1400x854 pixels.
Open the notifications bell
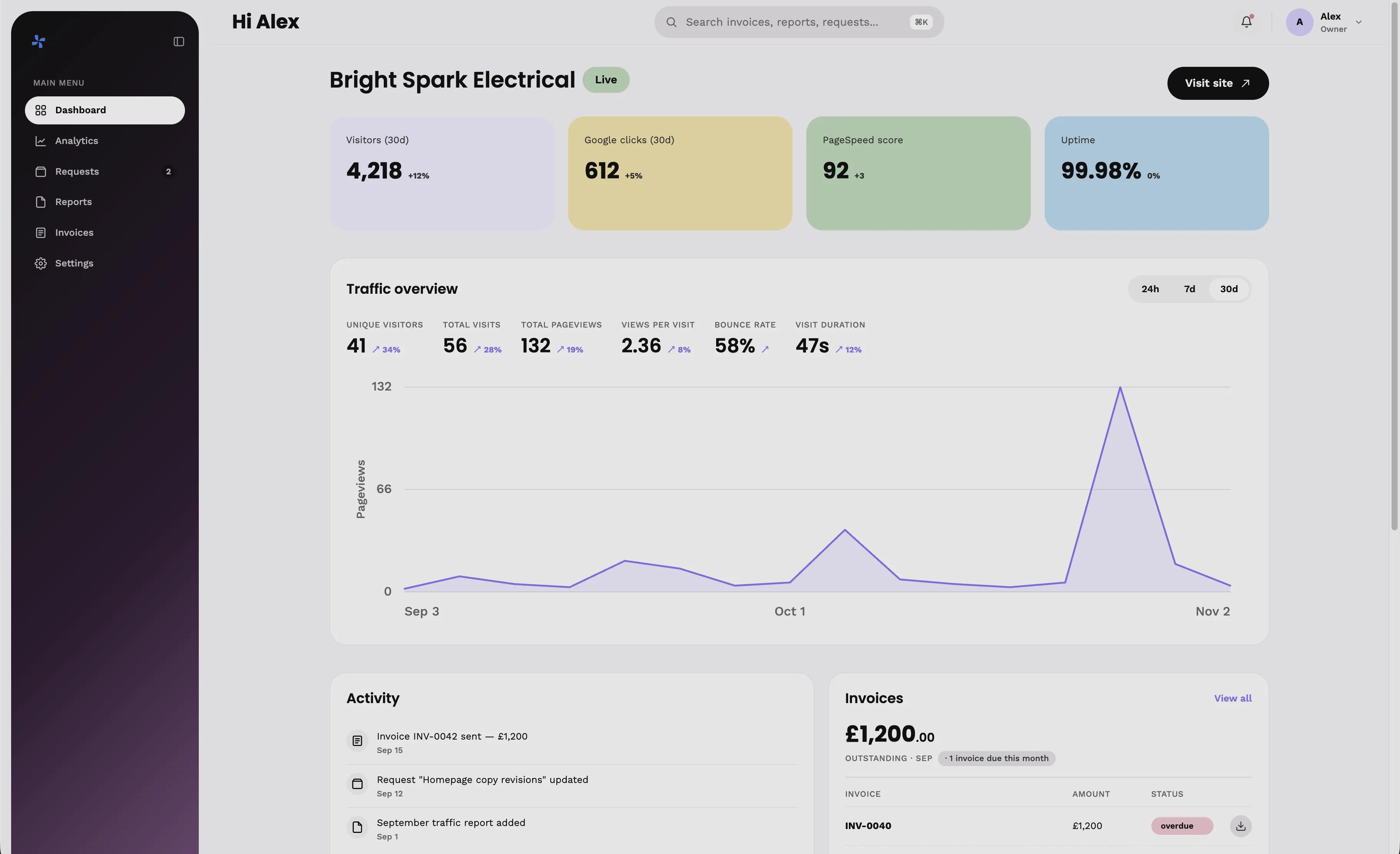1246,22
